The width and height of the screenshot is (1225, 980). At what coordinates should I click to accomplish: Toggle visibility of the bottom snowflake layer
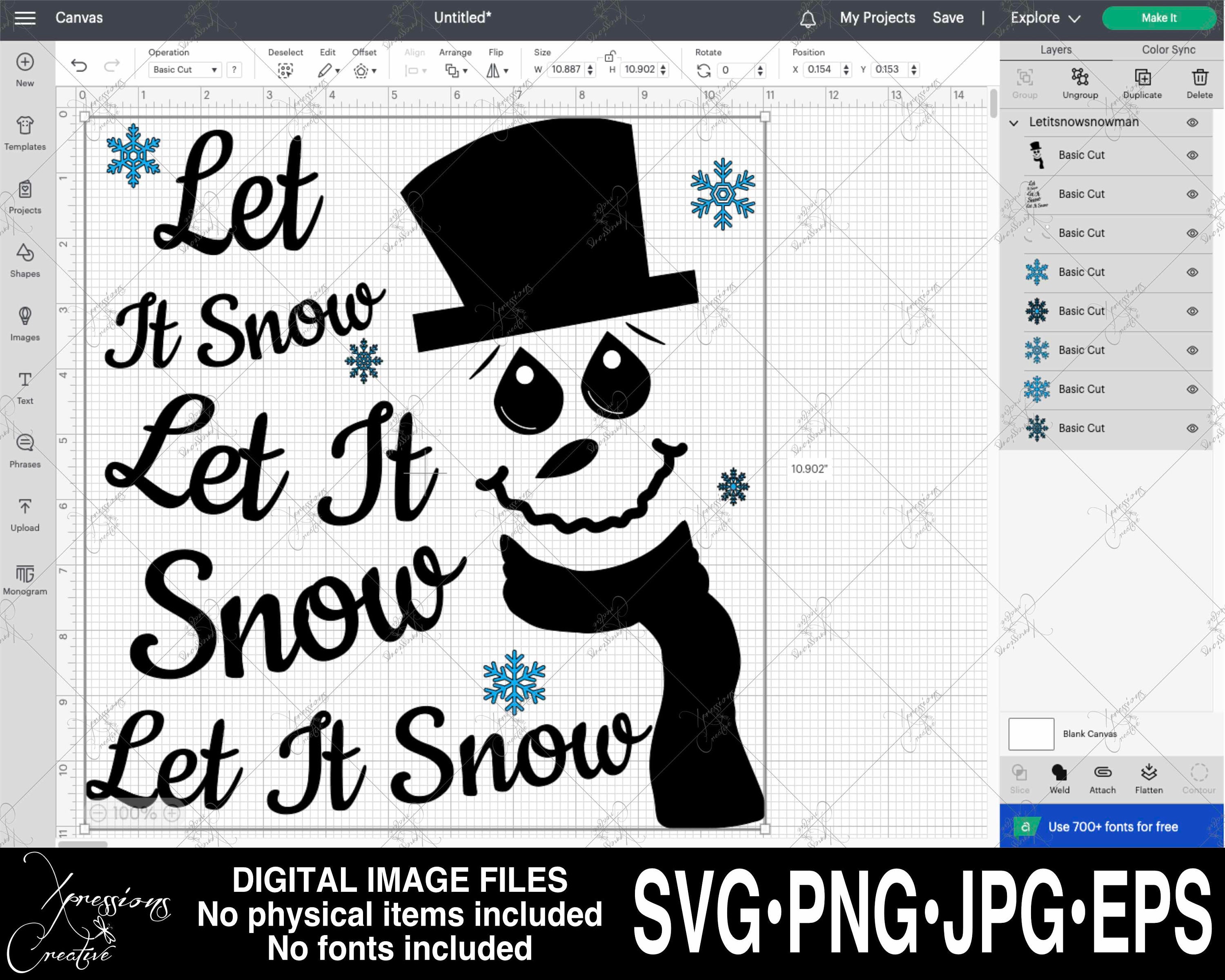tap(1193, 428)
